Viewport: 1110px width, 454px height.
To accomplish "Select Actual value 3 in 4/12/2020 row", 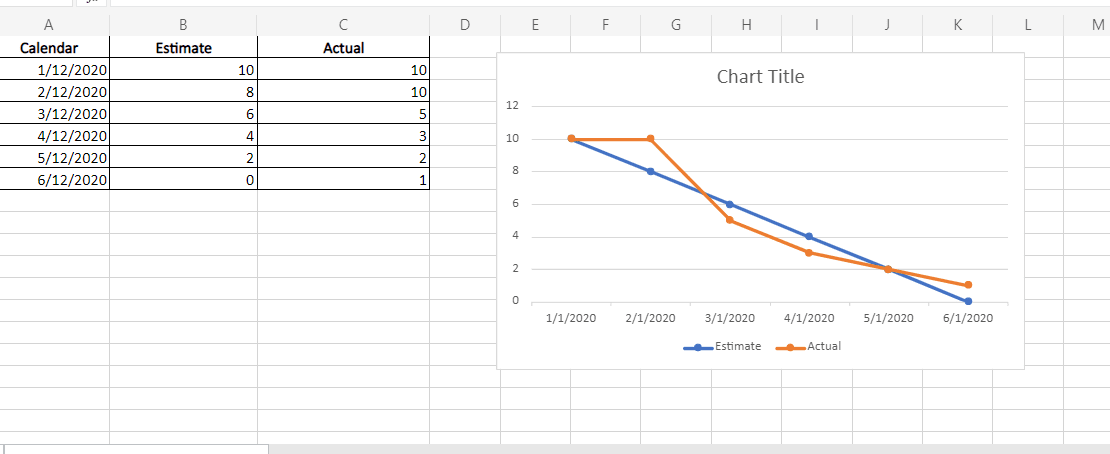I will [x=343, y=135].
